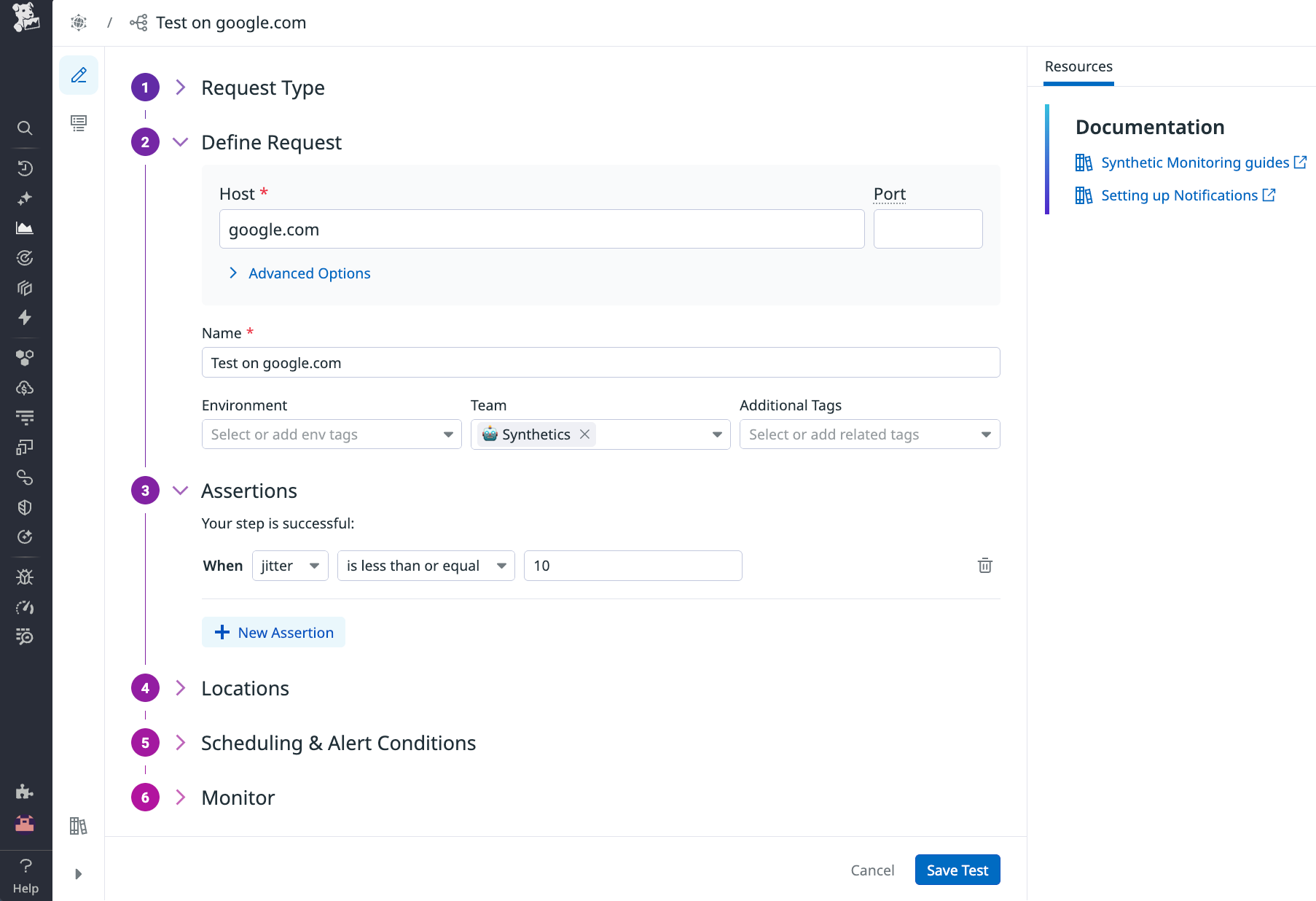Click inside the Port input field

(x=927, y=229)
